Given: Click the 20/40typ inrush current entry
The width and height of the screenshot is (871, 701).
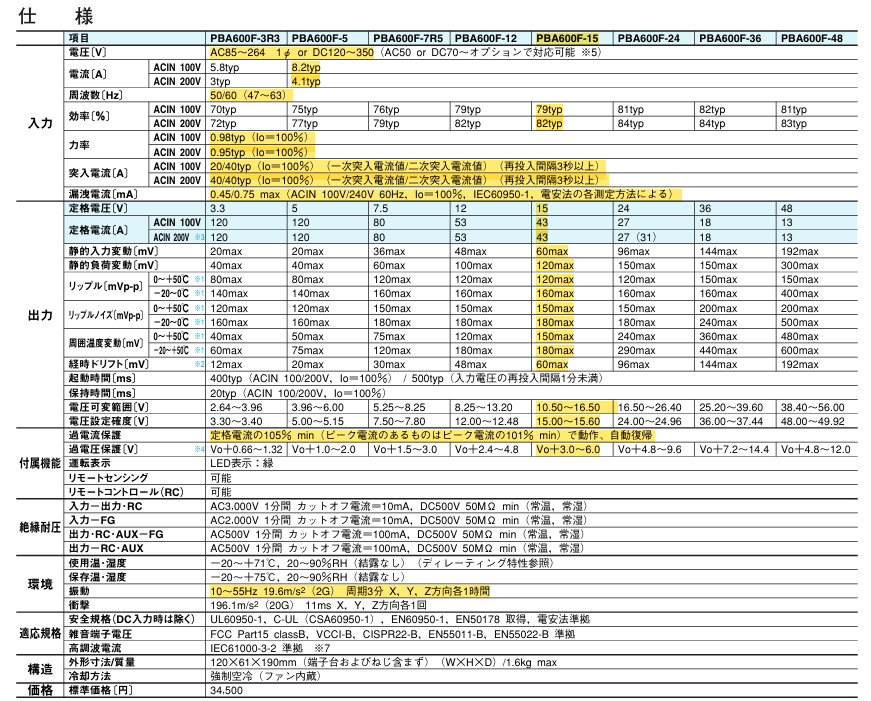Looking at the screenshot, I should point(406,166).
